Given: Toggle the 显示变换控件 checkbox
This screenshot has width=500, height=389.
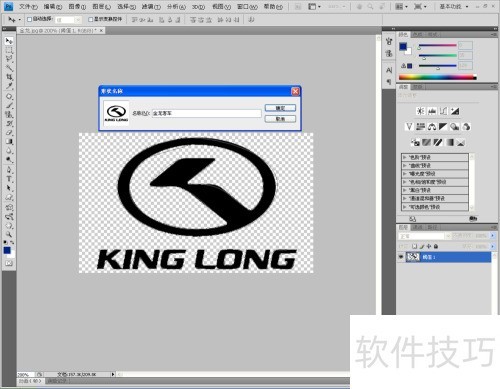Looking at the screenshot, I should point(90,20).
